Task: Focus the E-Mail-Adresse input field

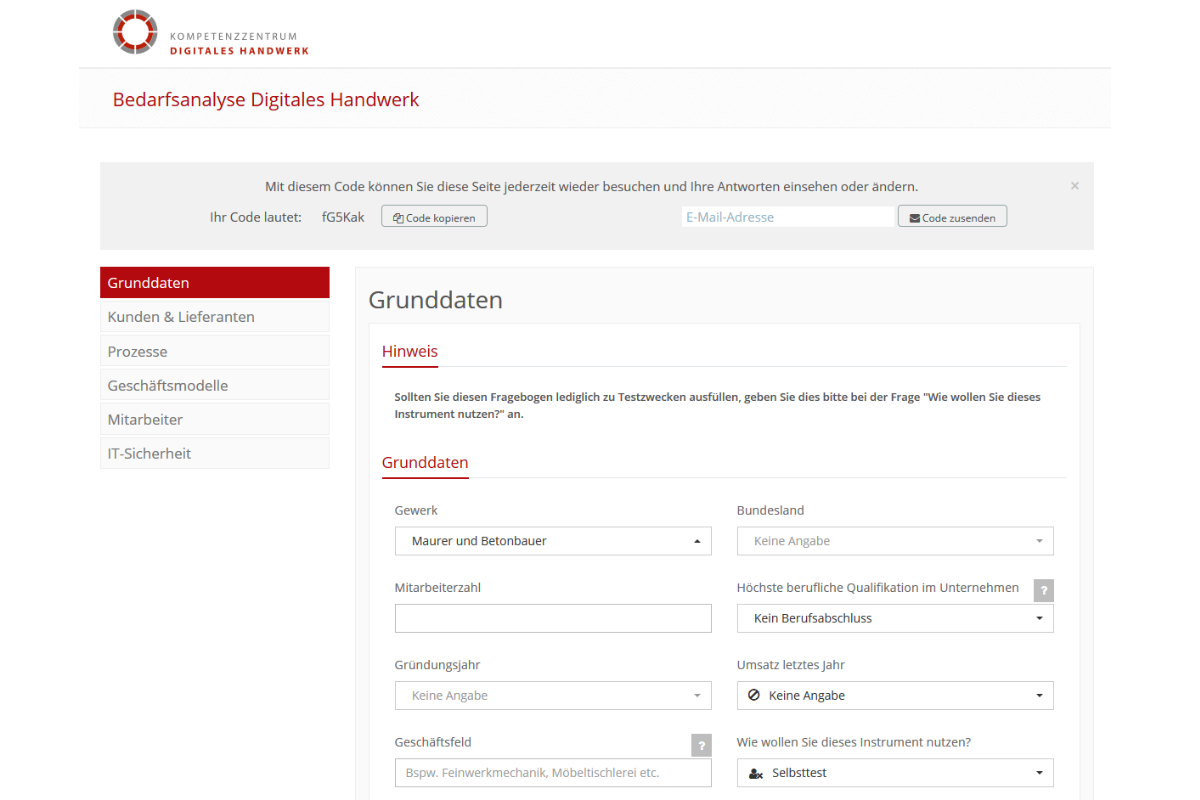Action: pos(787,217)
